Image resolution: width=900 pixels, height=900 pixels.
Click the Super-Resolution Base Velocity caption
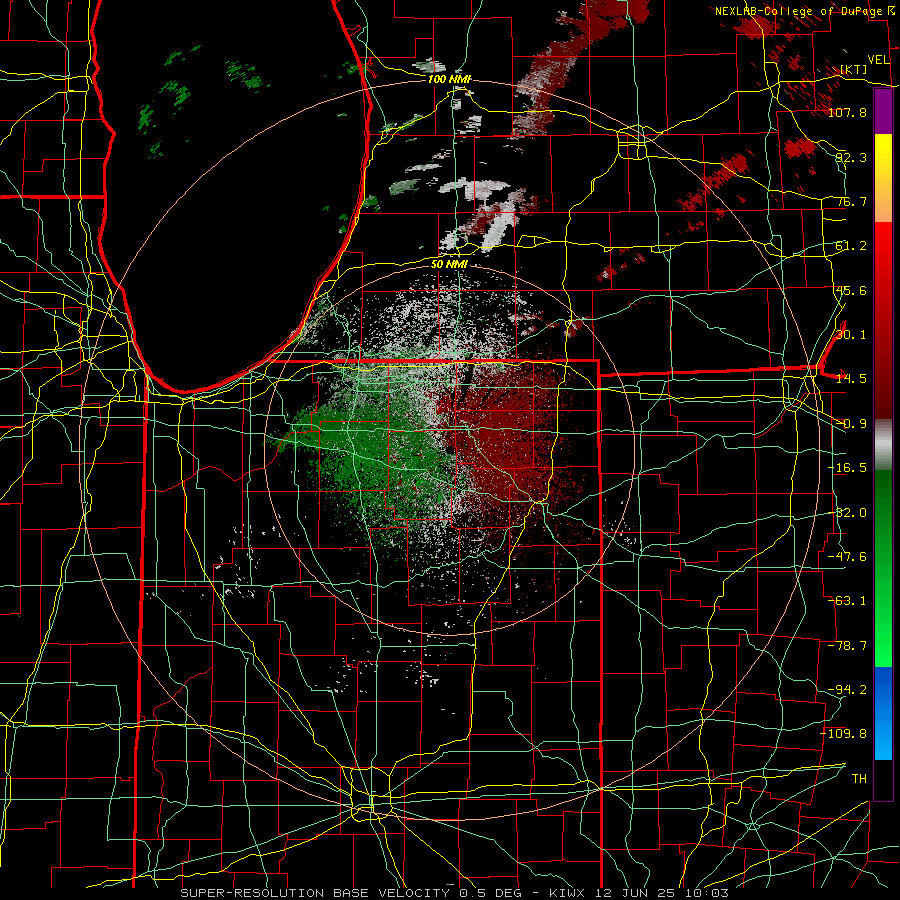click(455, 893)
